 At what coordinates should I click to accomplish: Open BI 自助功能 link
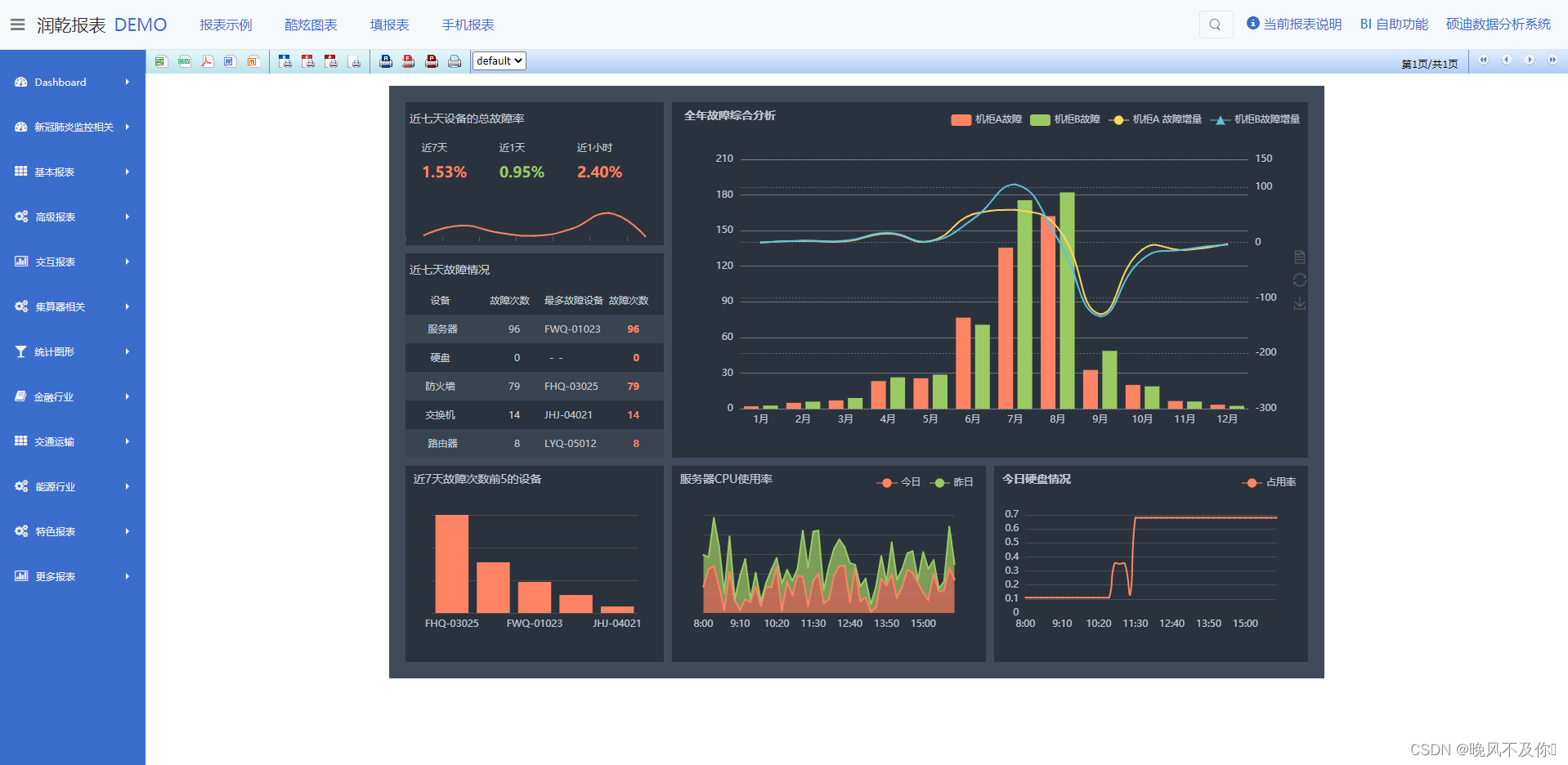1394,25
